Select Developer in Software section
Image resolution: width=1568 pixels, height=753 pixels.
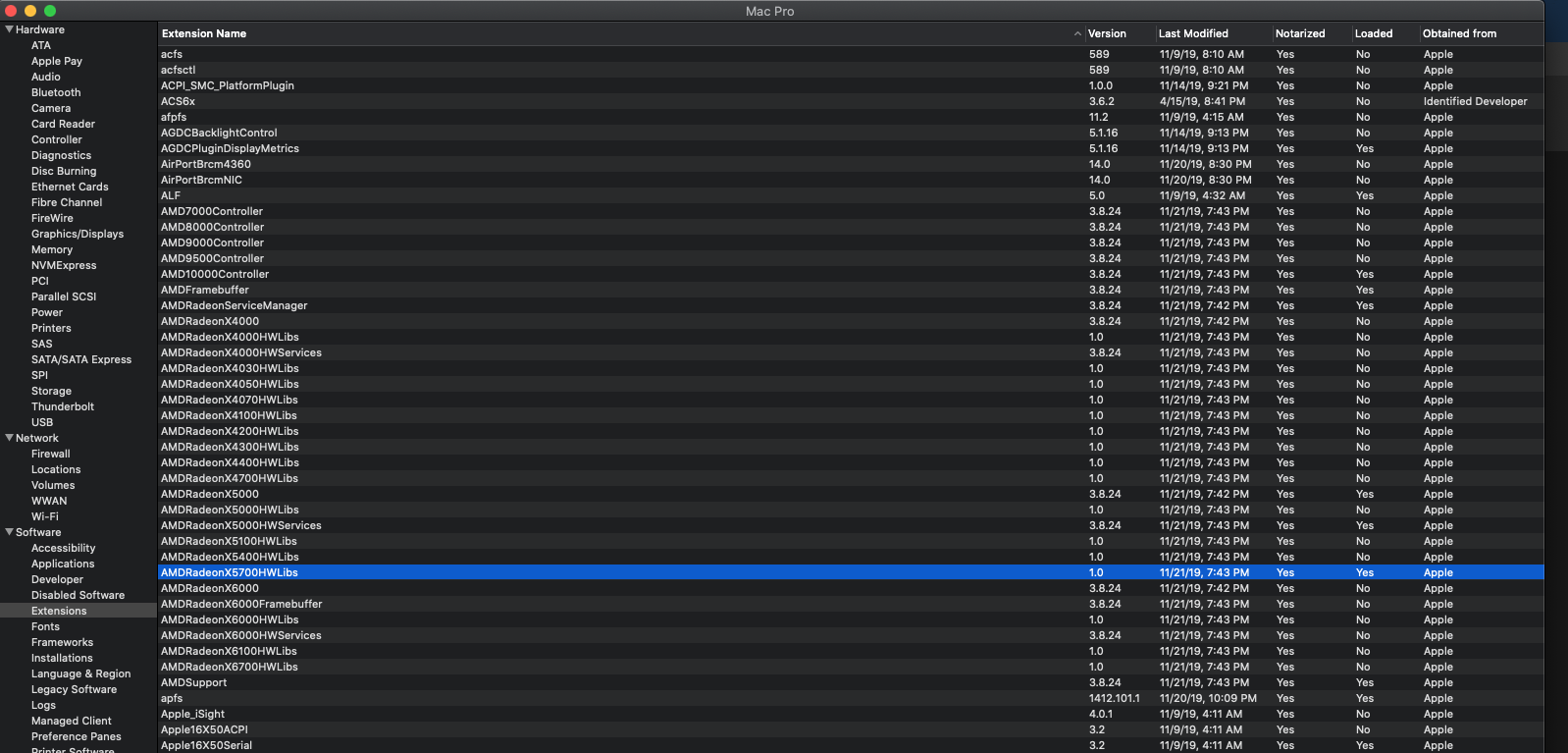pyautogui.click(x=57, y=579)
